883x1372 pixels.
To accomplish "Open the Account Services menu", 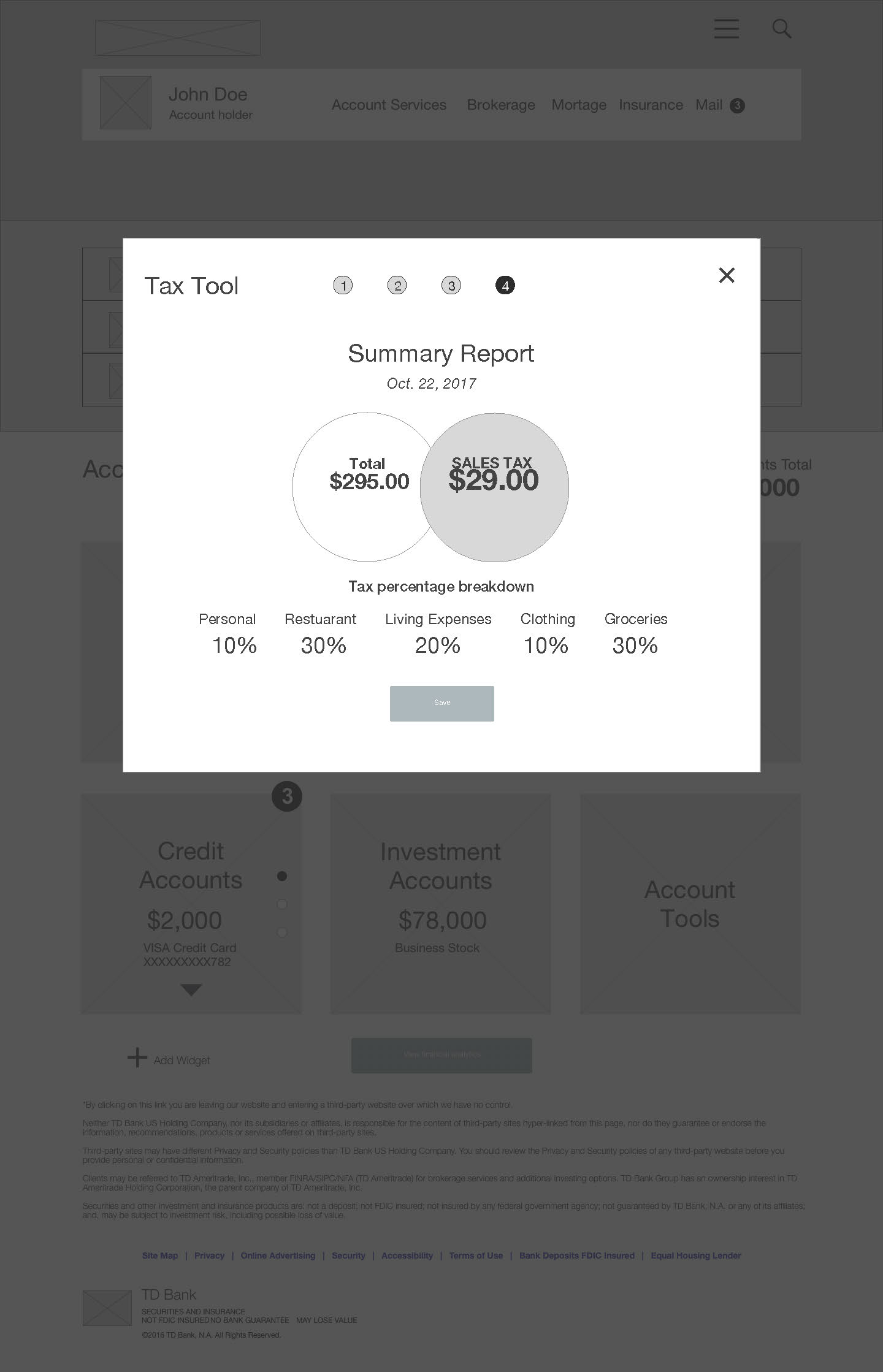I will [389, 105].
